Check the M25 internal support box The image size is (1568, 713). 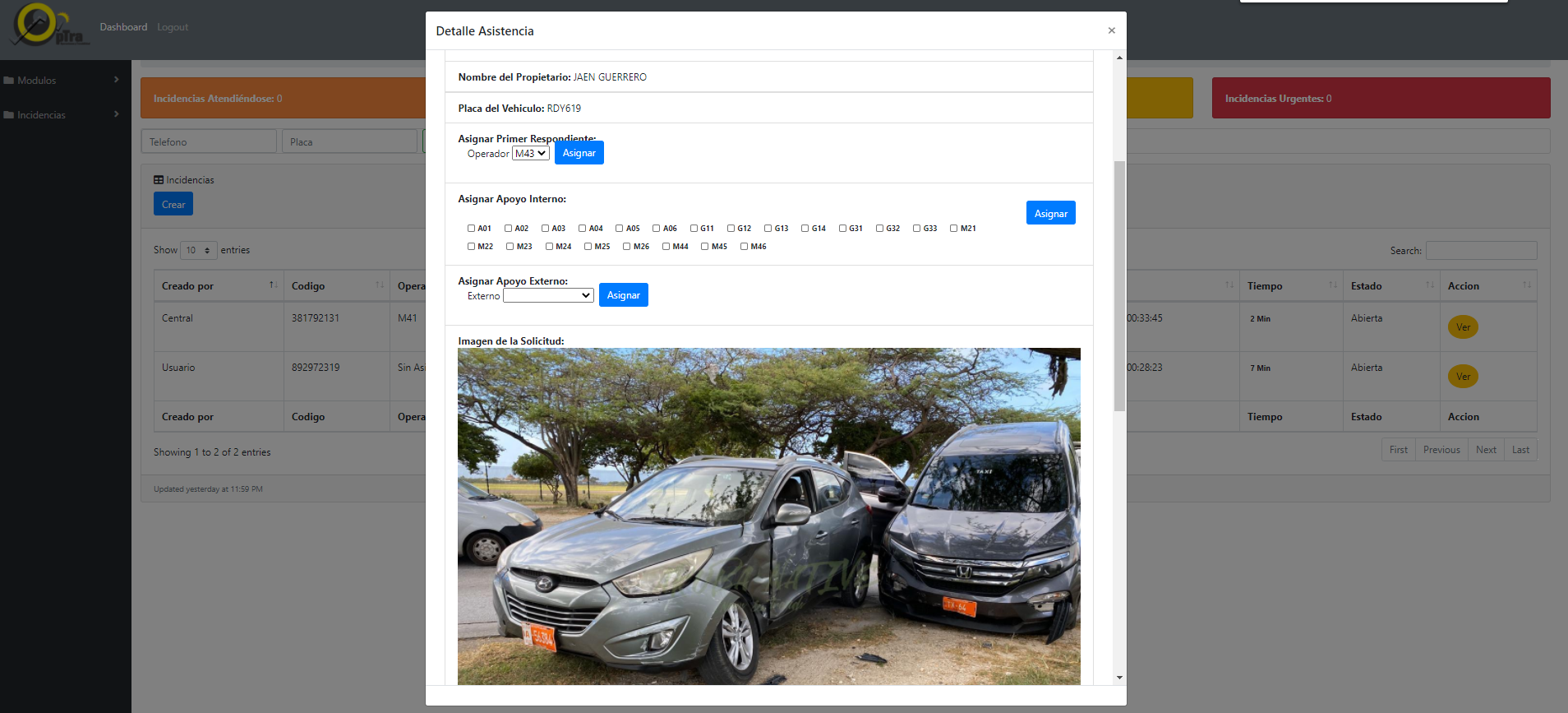point(588,247)
